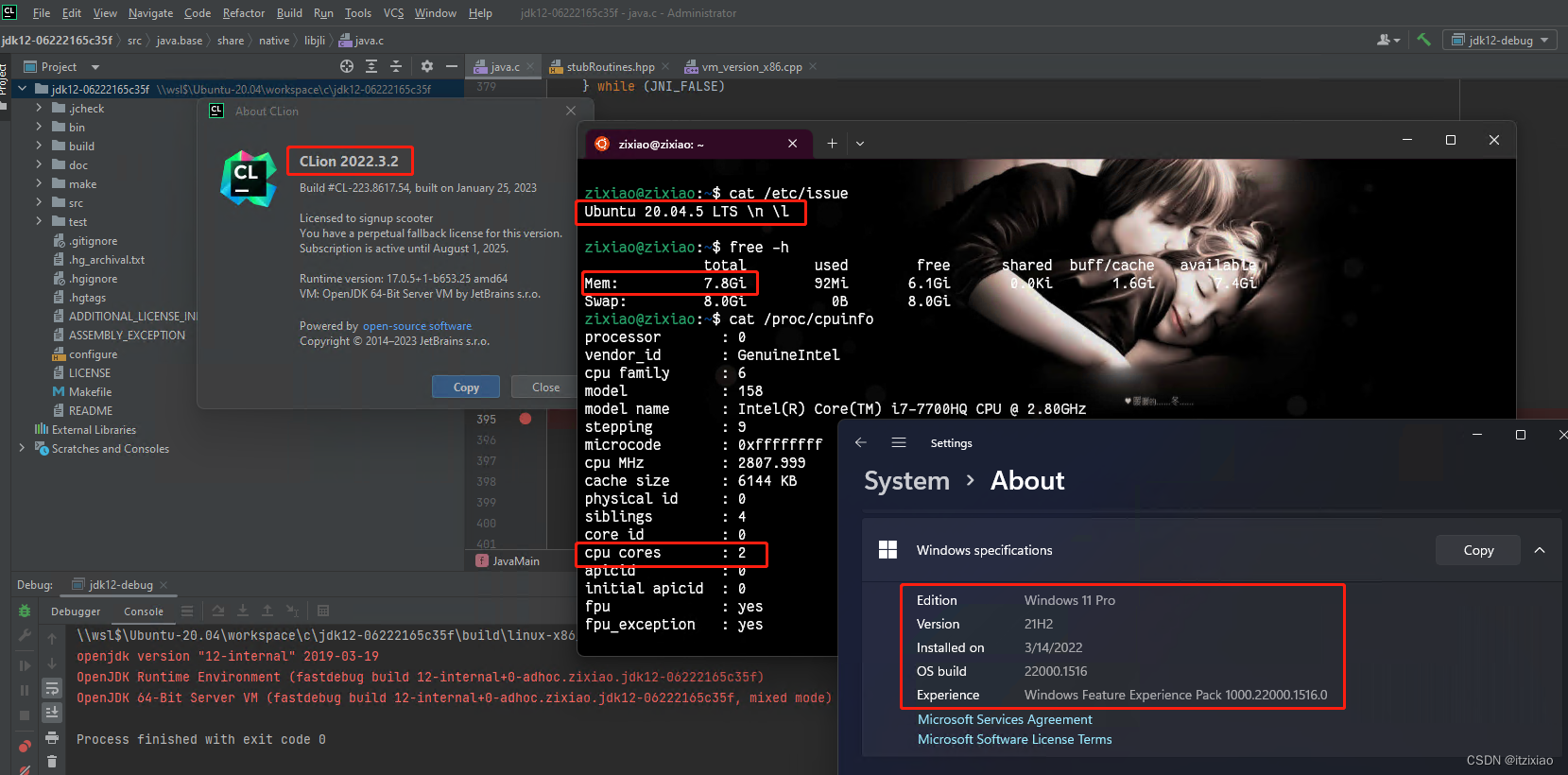Screen dimensions: 1568x775
Task: Click the Build hammer icon
Action: [1423, 40]
